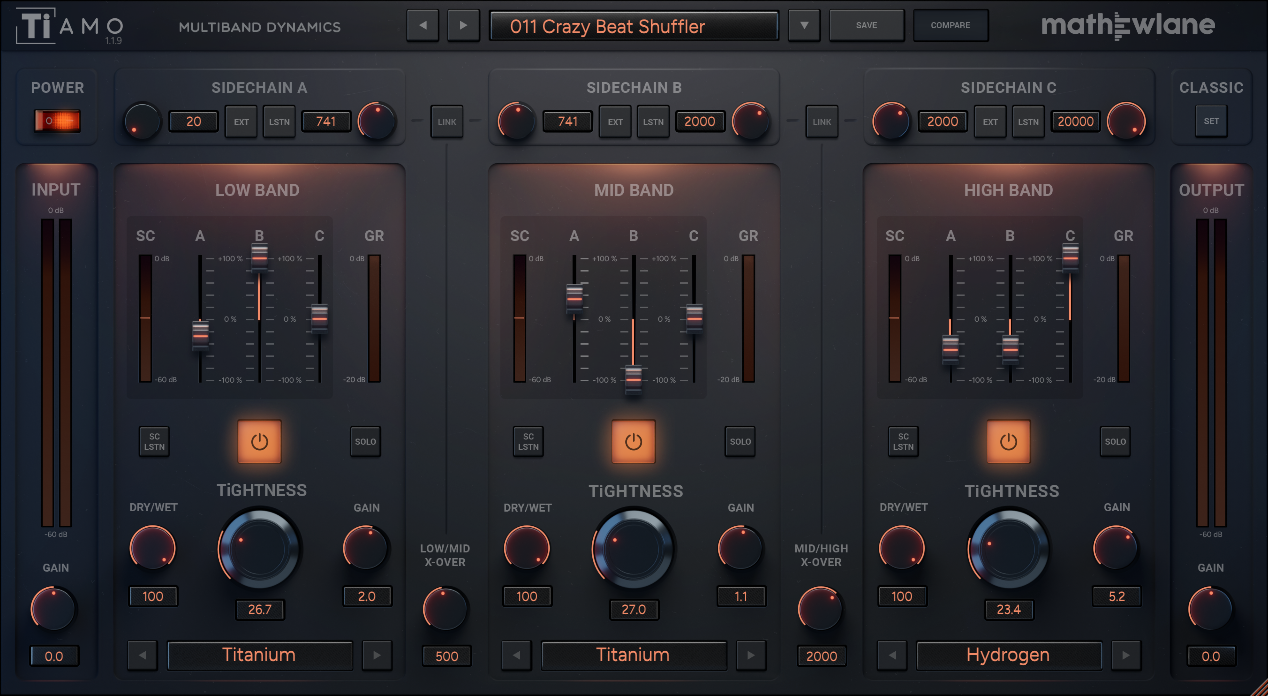Click the previous preset arrow in header
Image resolution: width=1268 pixels, height=696 pixels.
(x=422, y=26)
